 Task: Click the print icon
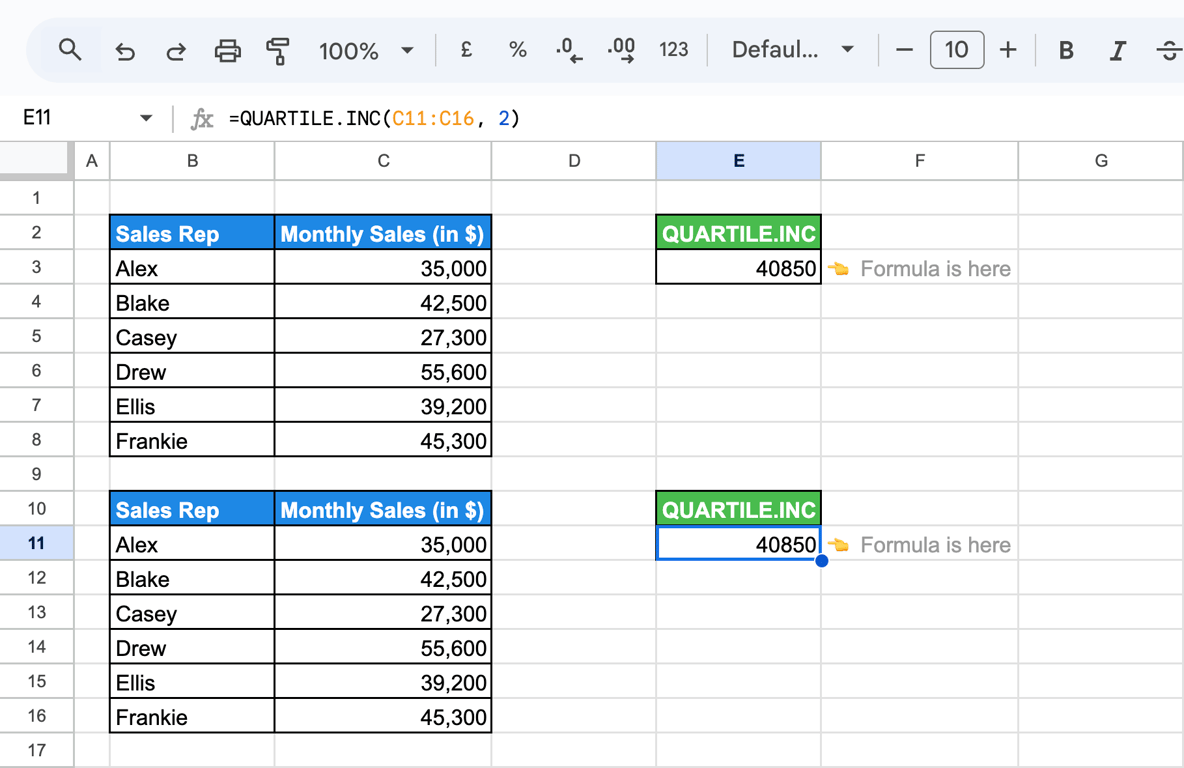pyautogui.click(x=227, y=51)
